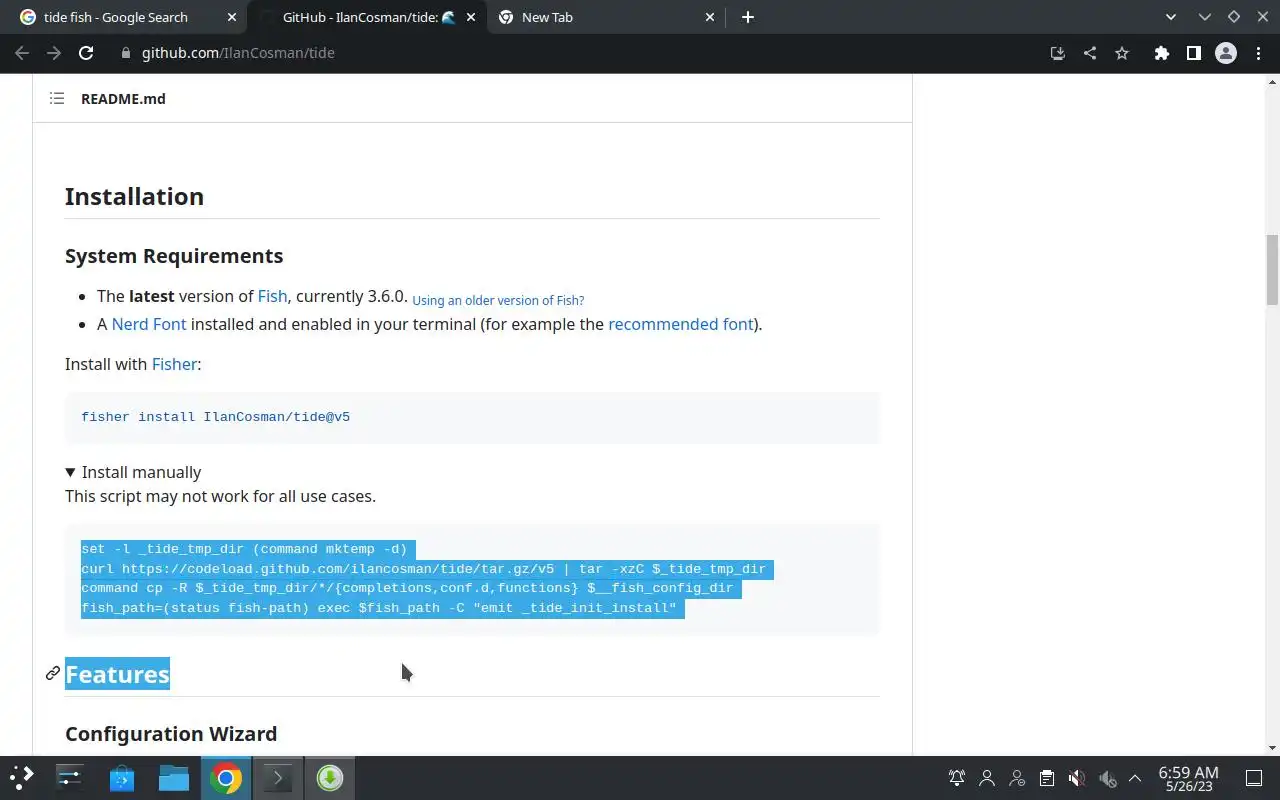
Task: Share this page via share icon
Action: coord(1089,53)
